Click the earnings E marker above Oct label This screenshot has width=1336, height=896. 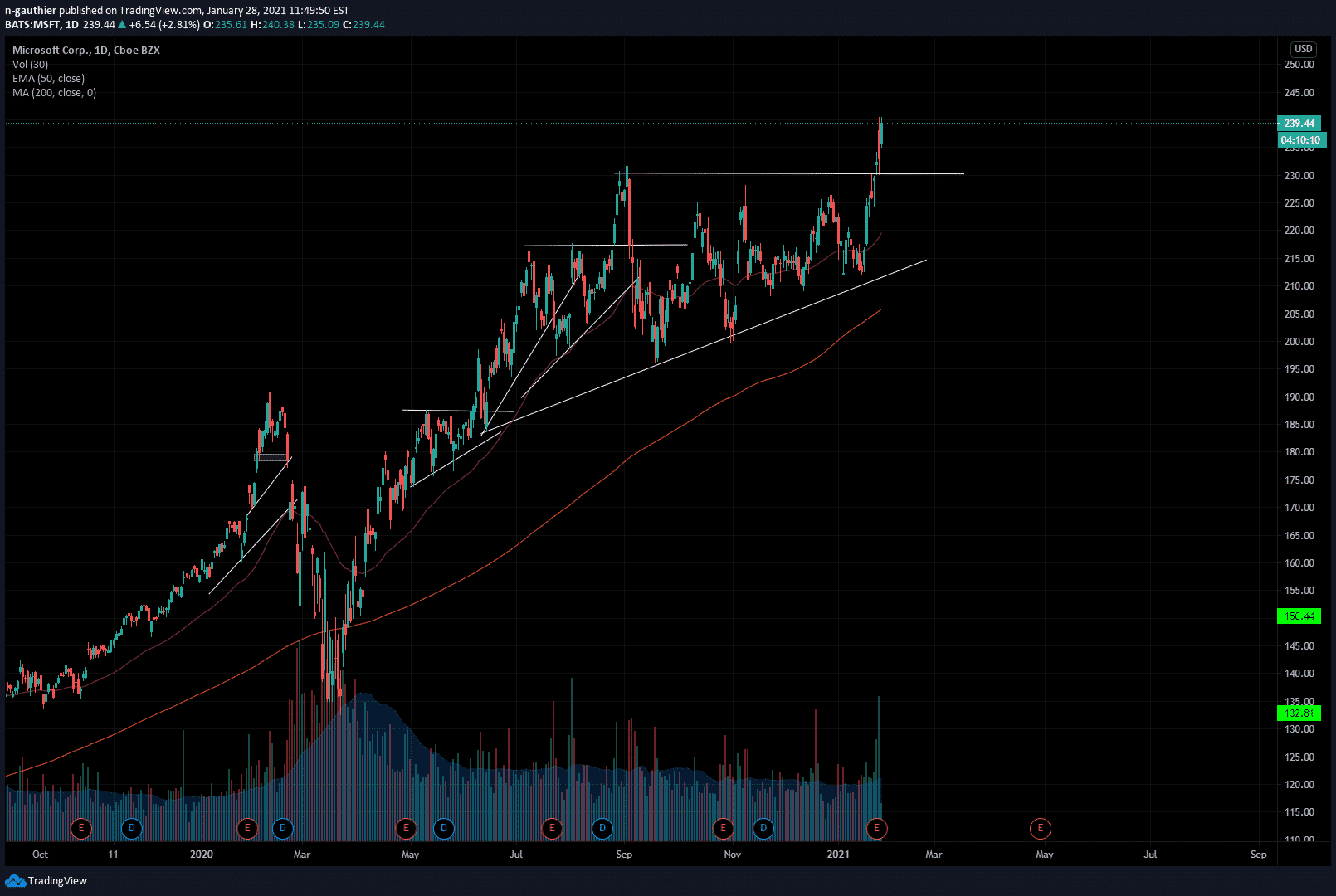(x=81, y=828)
